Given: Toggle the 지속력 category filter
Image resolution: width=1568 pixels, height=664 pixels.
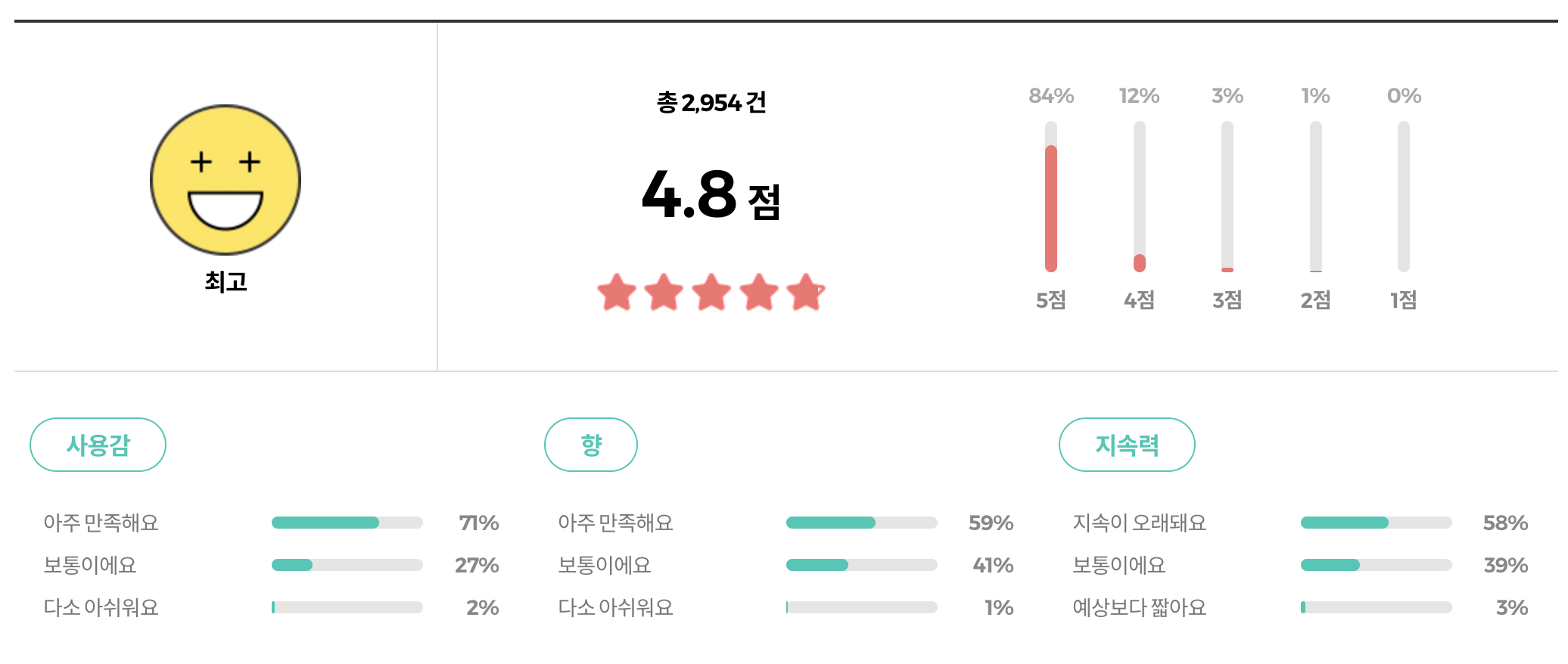Looking at the screenshot, I should (1127, 445).
